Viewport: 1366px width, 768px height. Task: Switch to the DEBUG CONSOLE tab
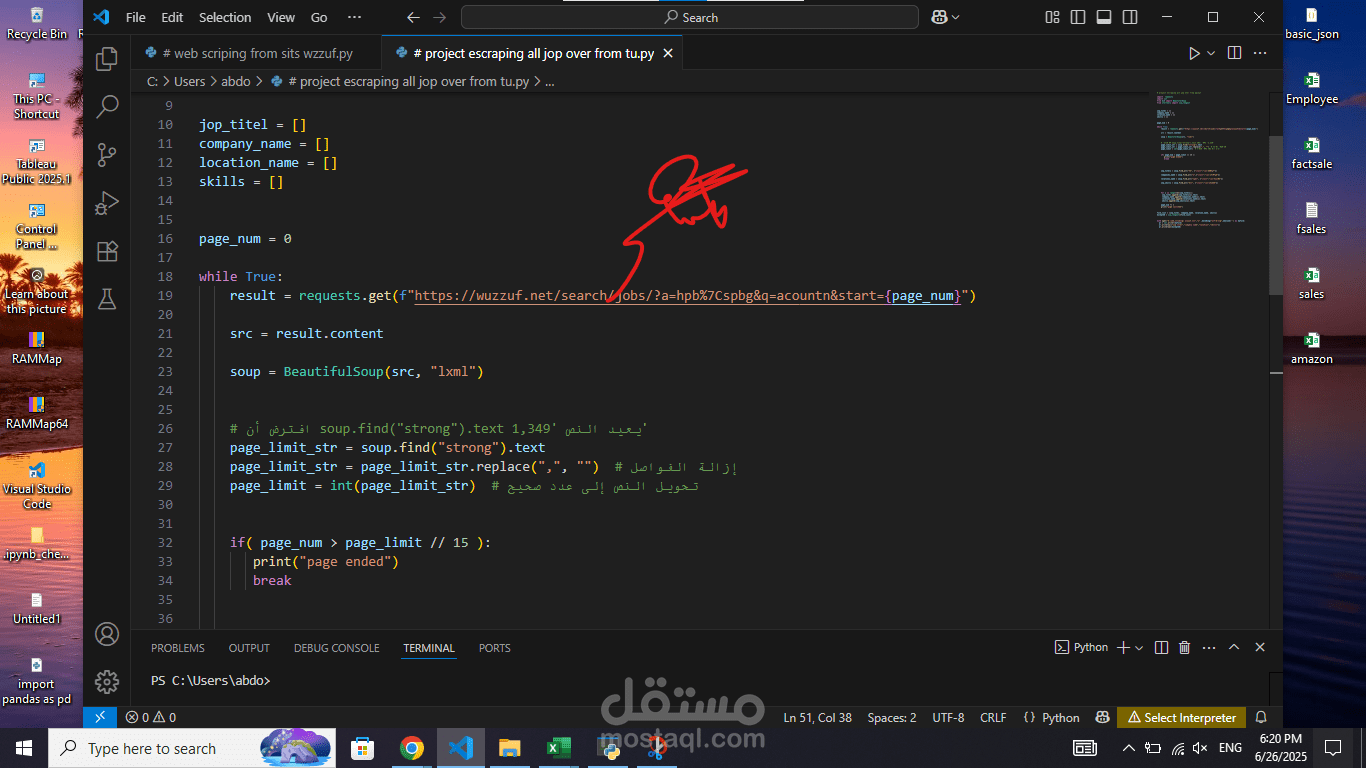[336, 648]
